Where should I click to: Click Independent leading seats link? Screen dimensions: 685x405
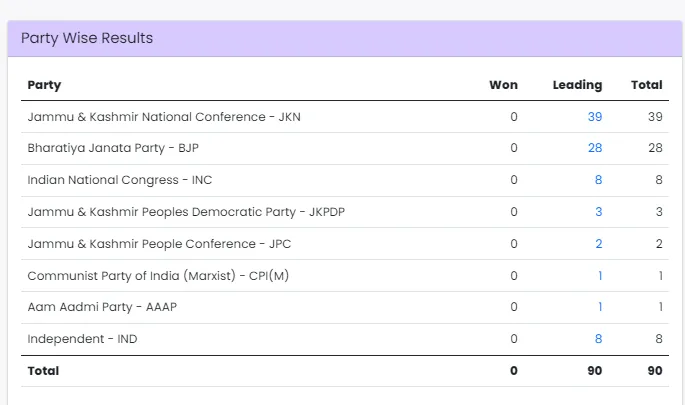(598, 339)
